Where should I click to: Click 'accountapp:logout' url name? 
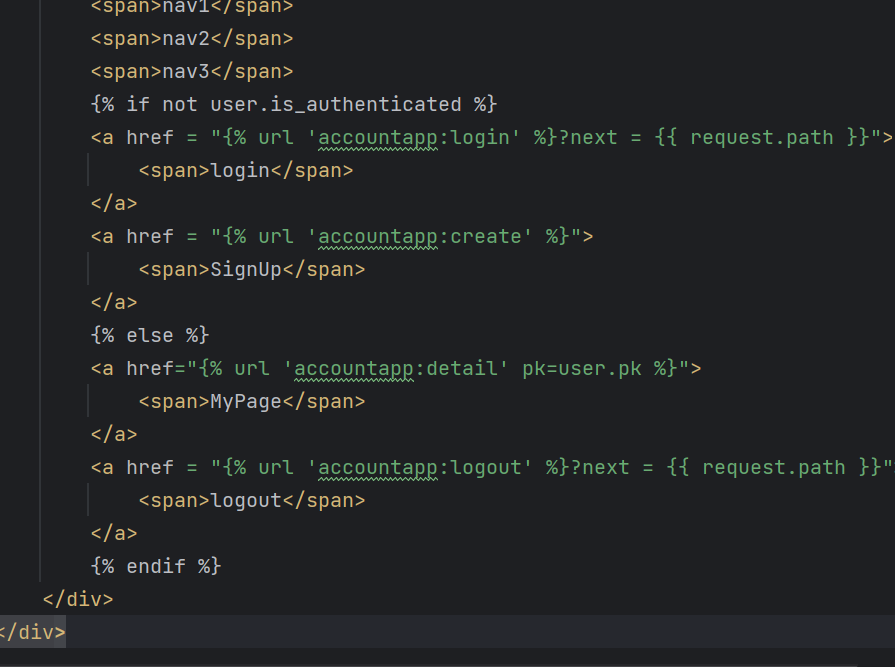point(420,468)
